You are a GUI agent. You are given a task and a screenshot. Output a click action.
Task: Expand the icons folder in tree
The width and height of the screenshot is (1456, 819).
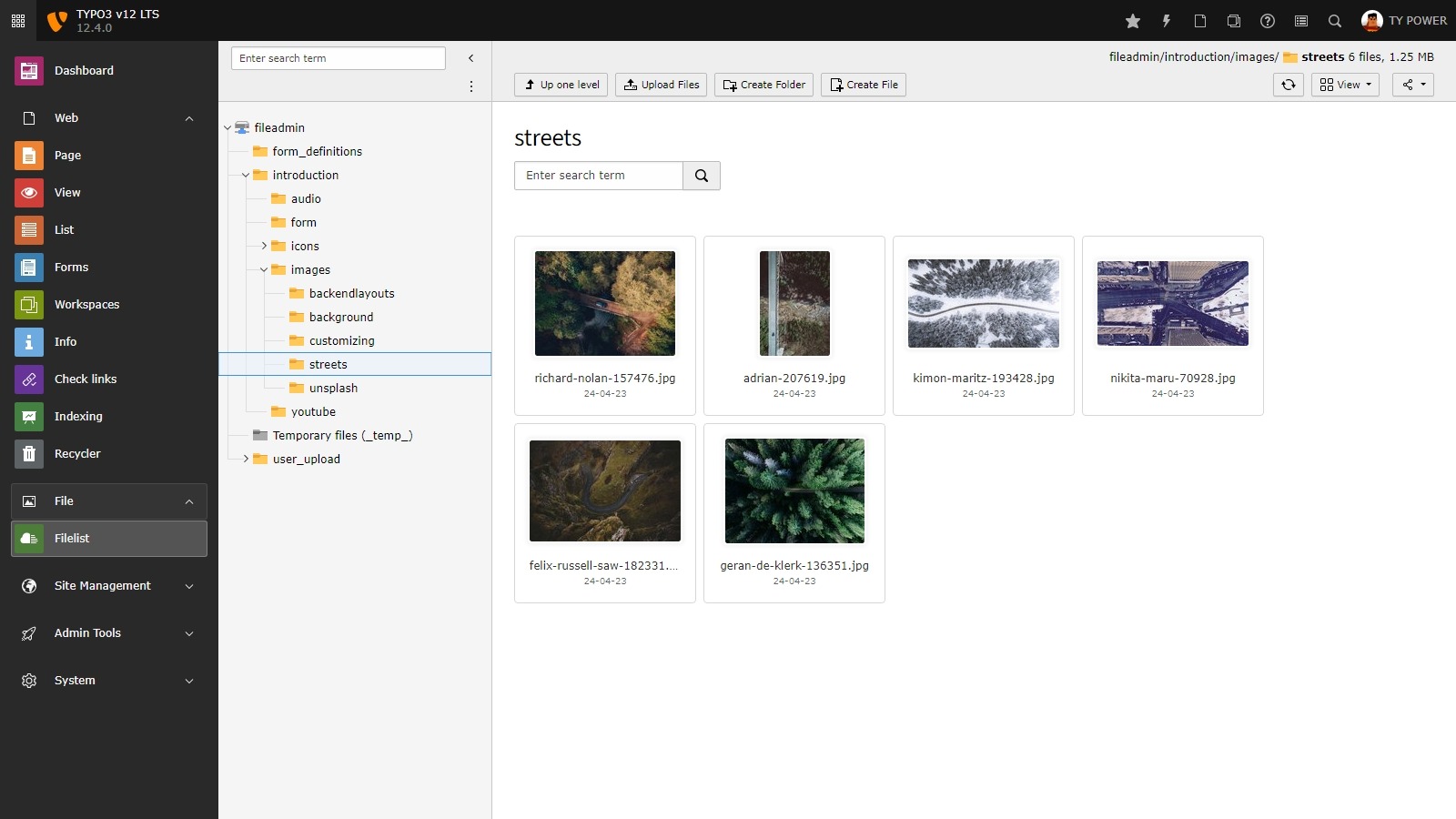click(264, 246)
